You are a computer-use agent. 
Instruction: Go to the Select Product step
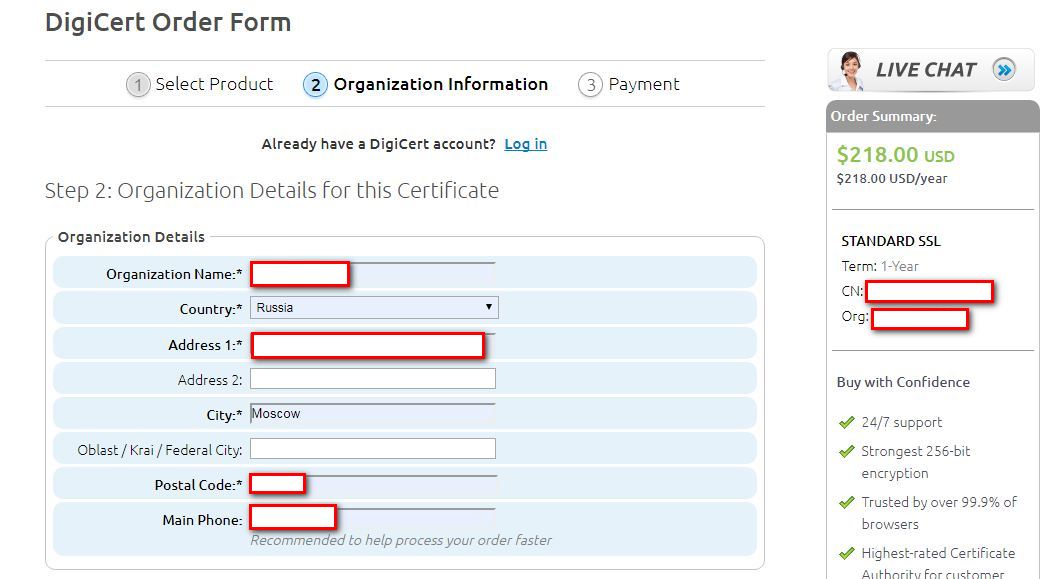pyautogui.click(x=214, y=85)
